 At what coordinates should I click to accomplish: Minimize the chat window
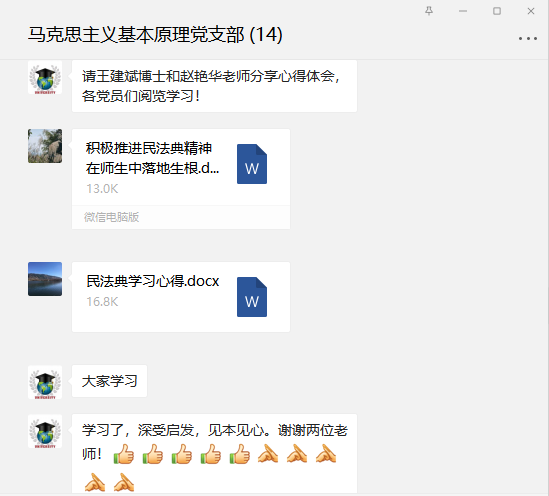pyautogui.click(x=463, y=11)
